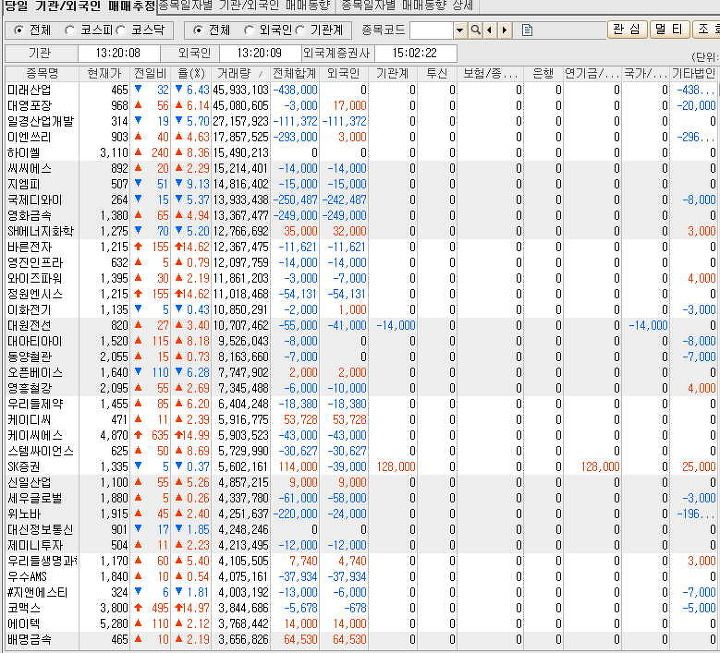Sort by the 종목명 column header
Viewport: 720px width, 653px height.
[42, 73]
